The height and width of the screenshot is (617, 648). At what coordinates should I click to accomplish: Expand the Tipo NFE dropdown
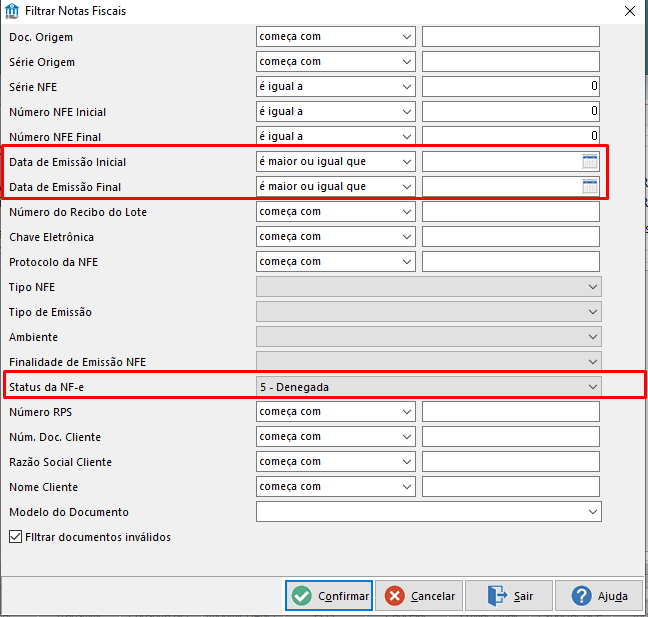(429, 287)
